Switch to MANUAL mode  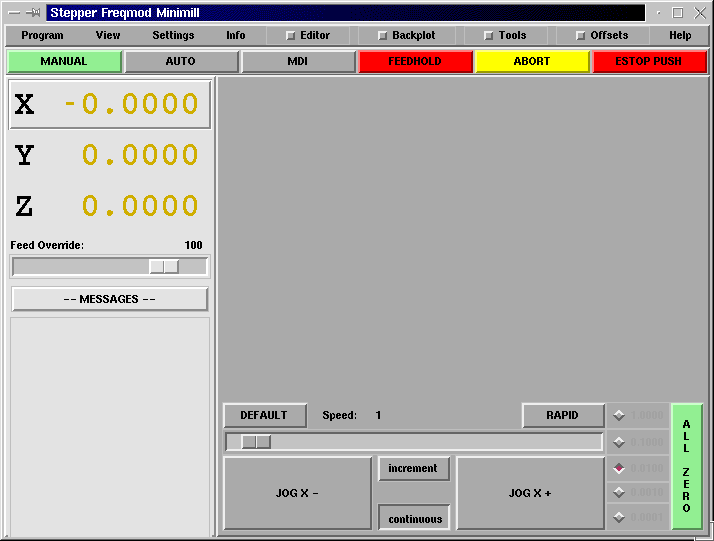64,61
